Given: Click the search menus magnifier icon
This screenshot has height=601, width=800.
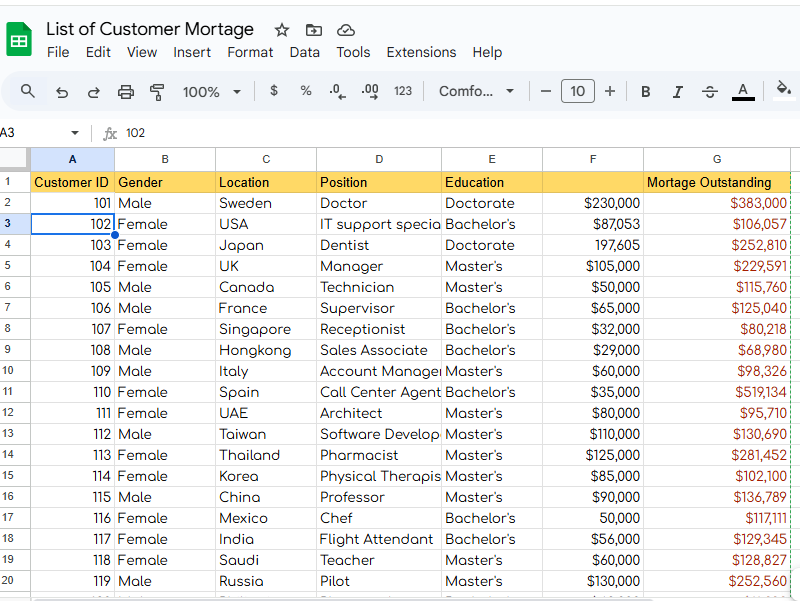Looking at the screenshot, I should [x=28, y=91].
